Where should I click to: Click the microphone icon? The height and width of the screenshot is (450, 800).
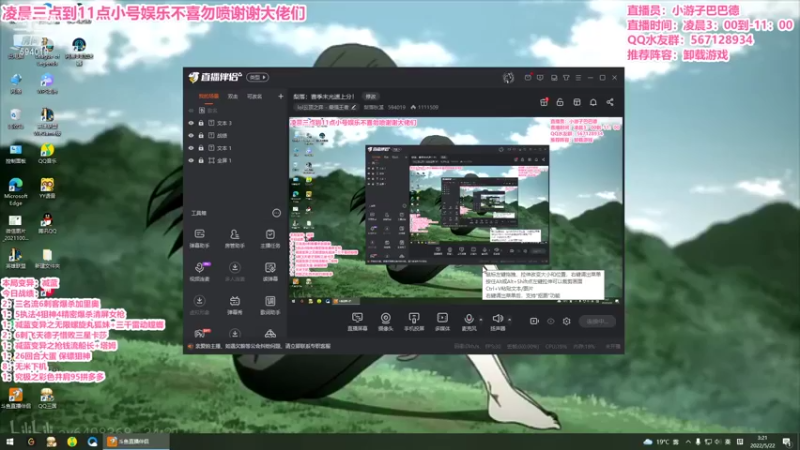click(x=468, y=319)
